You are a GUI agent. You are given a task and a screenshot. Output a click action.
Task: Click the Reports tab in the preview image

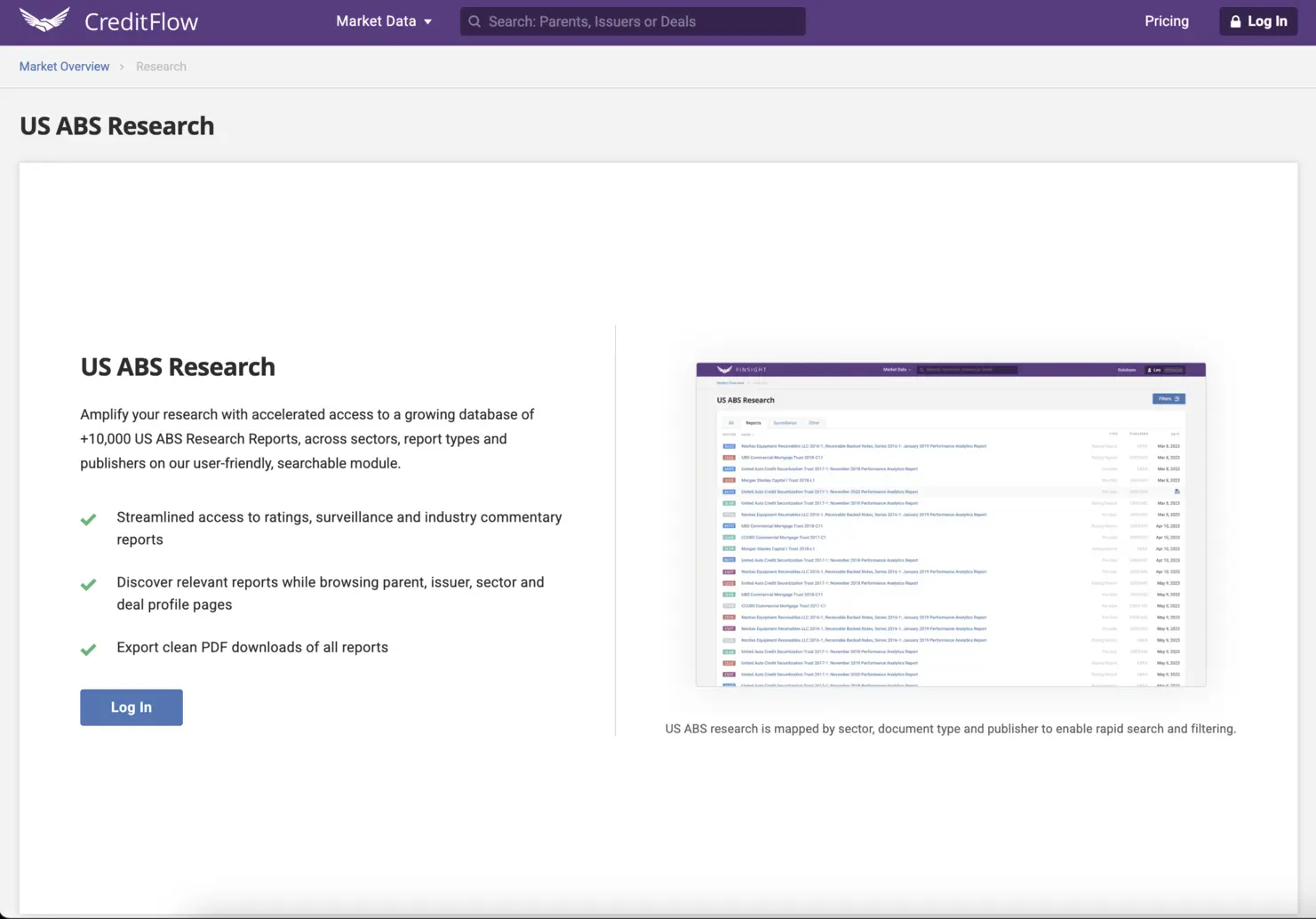click(754, 423)
